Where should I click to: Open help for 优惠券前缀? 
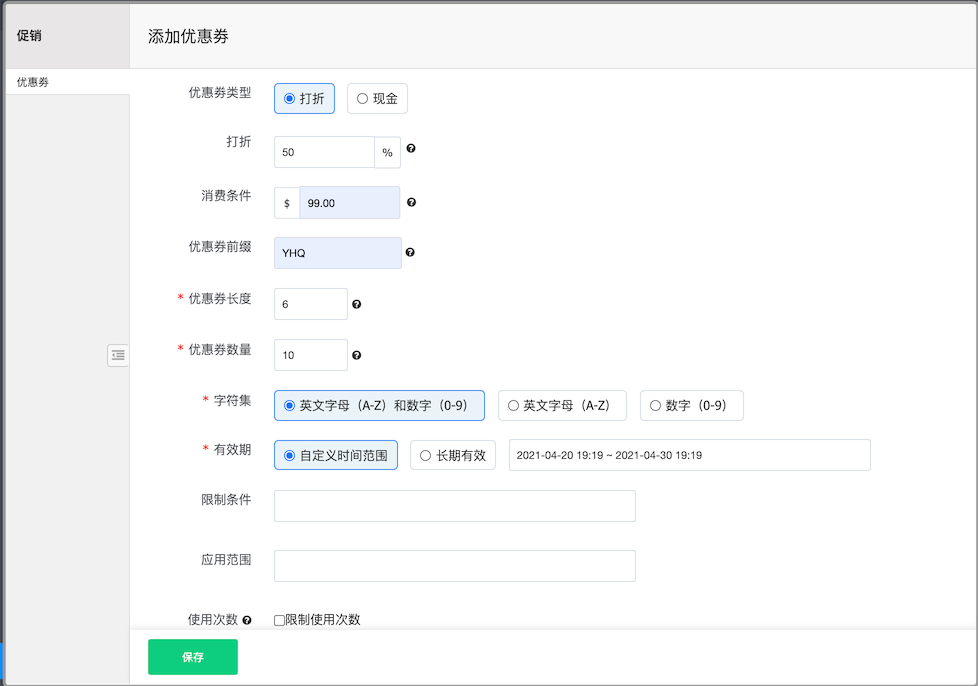410,252
